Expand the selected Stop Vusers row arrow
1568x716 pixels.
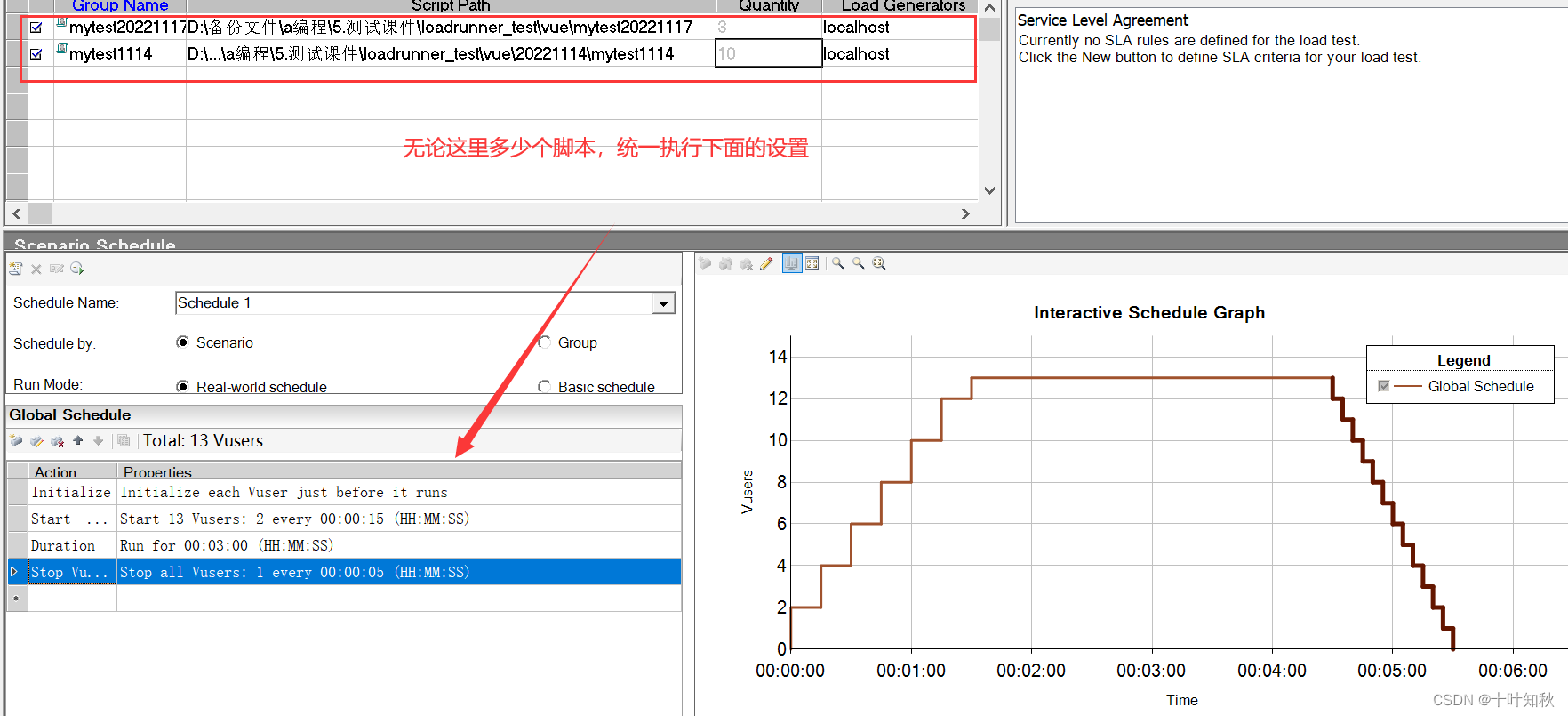point(14,572)
